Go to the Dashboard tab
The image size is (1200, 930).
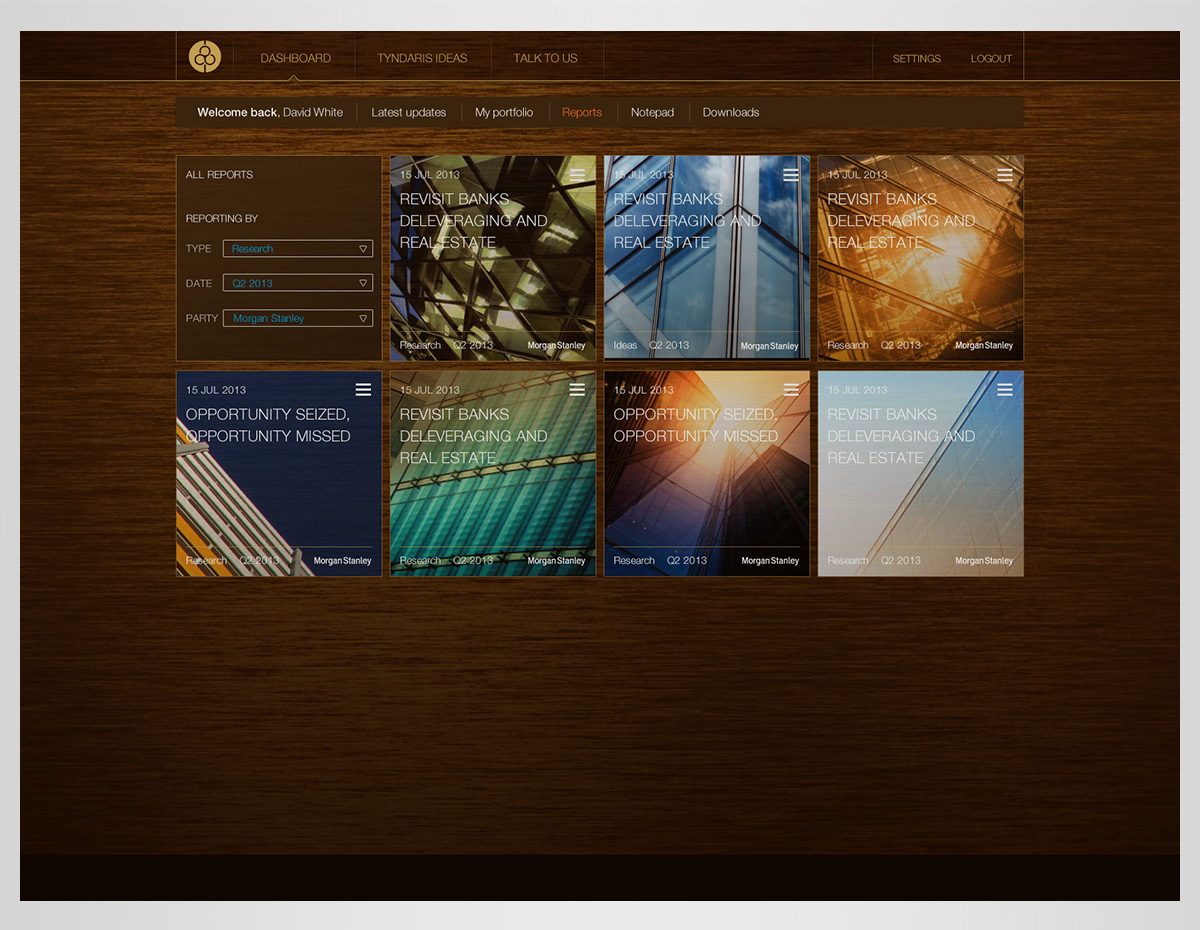295,58
